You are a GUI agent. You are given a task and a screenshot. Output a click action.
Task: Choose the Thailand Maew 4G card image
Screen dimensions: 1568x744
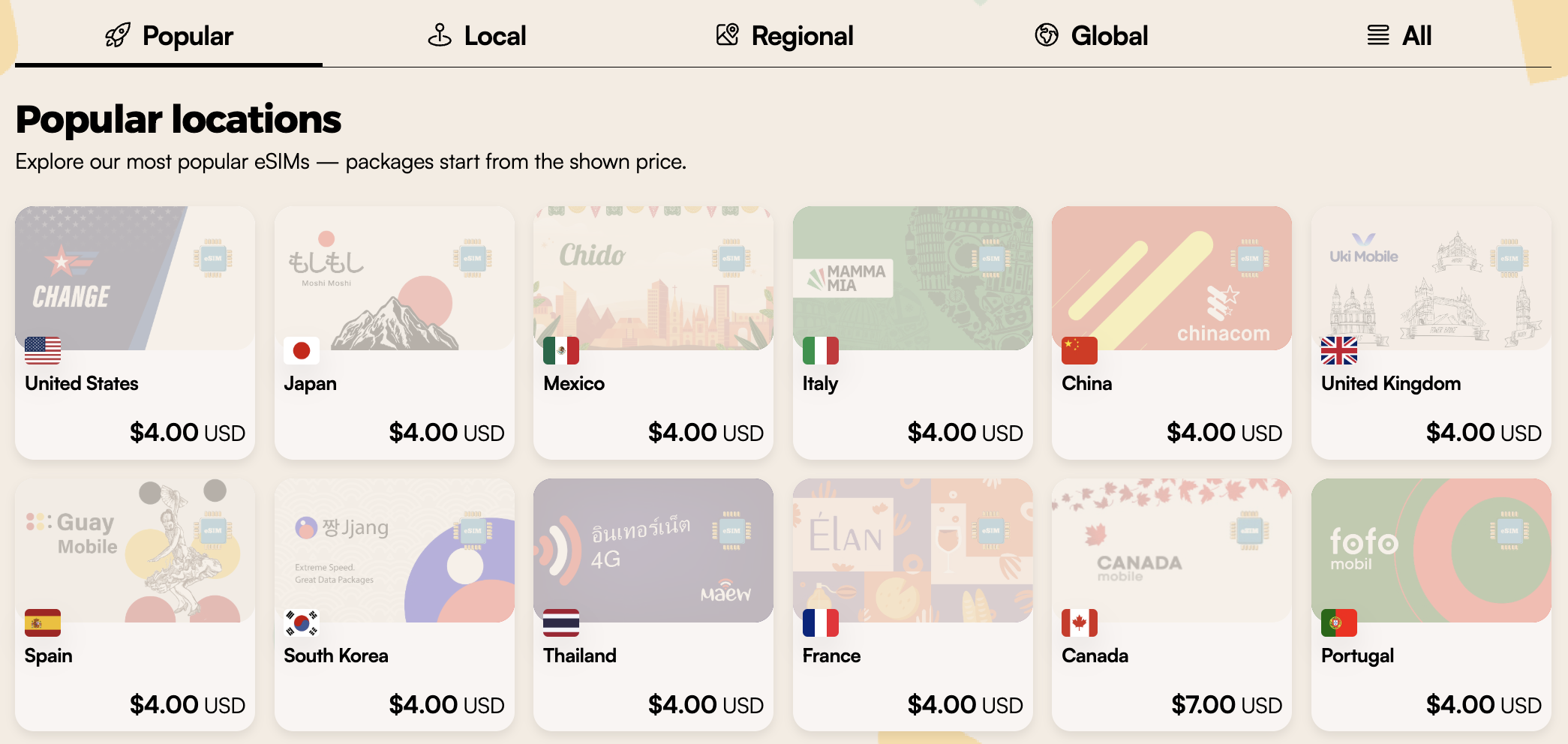pos(653,550)
